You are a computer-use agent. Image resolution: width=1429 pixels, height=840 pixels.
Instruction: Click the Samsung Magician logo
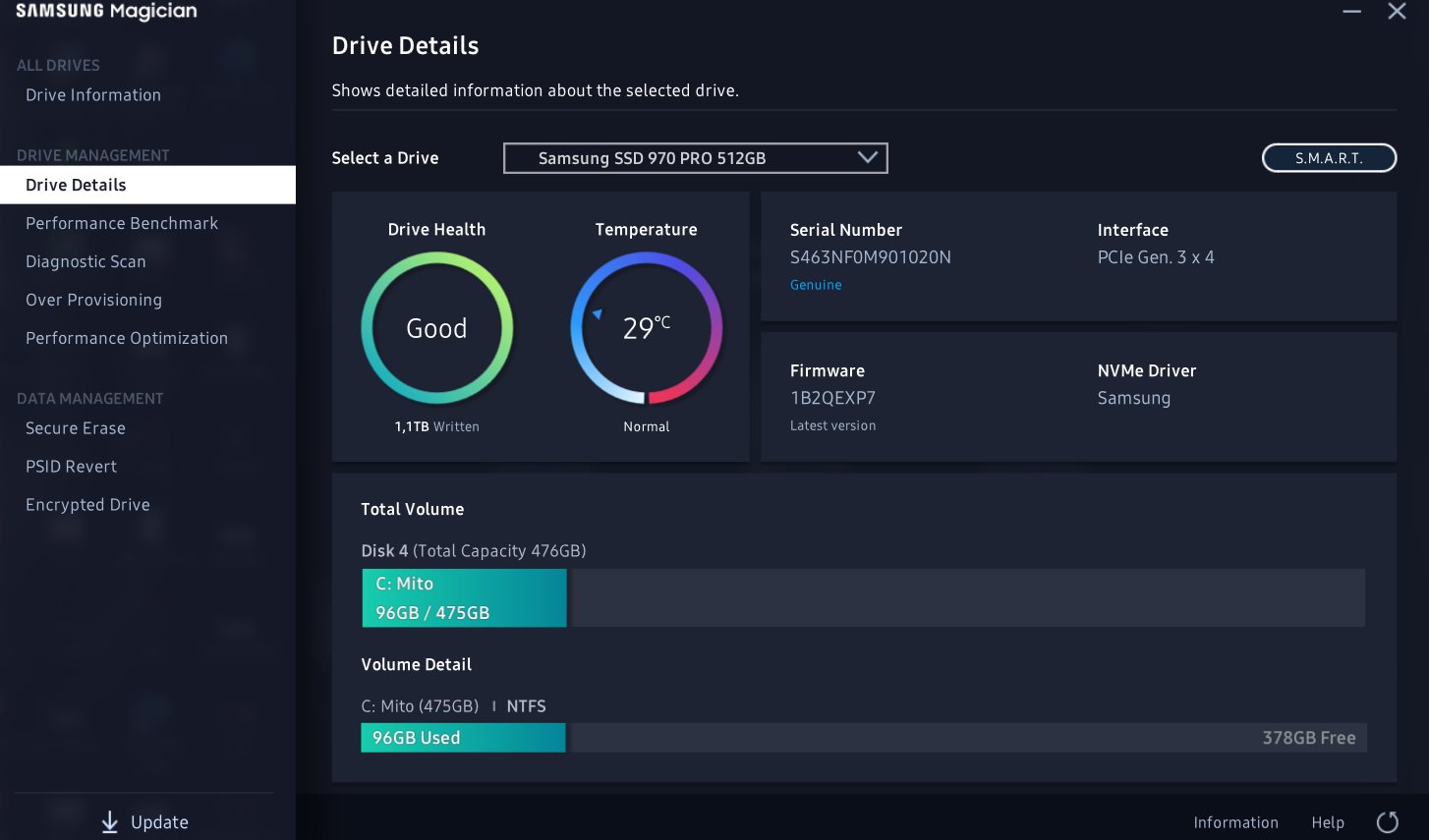pos(106,12)
